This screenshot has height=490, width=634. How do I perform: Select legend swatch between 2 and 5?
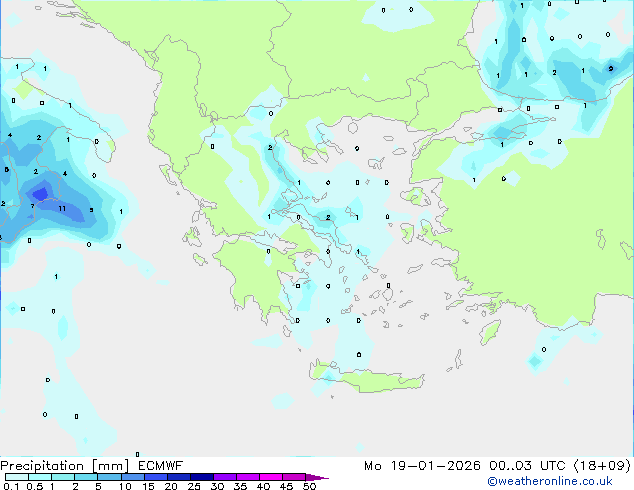[x=86, y=477]
